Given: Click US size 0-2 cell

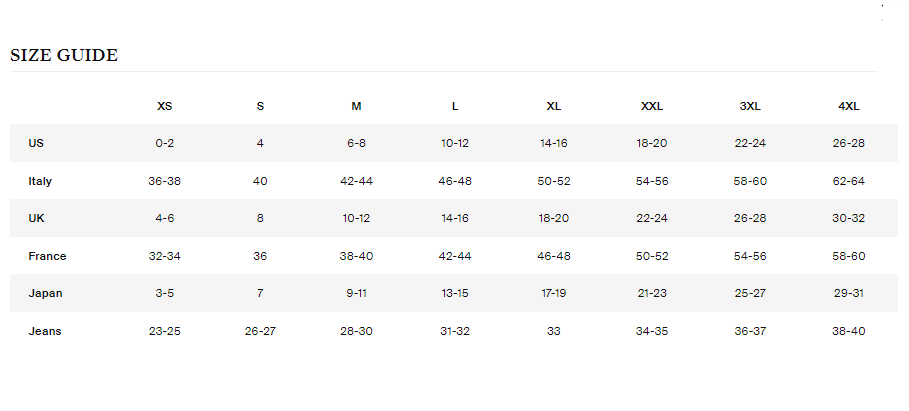Looking at the screenshot, I should click(165, 143).
